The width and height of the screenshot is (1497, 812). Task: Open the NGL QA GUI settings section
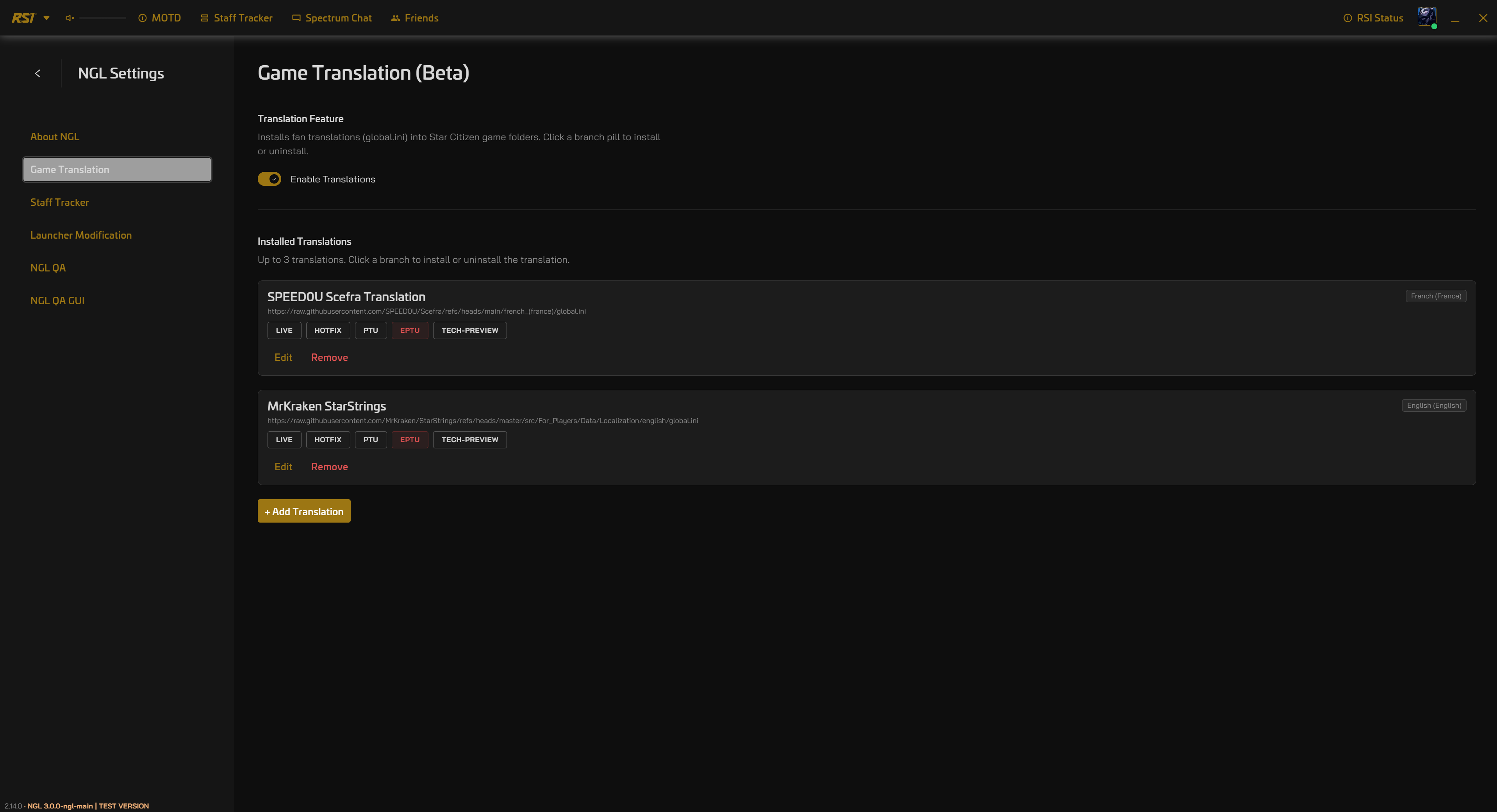click(57, 300)
